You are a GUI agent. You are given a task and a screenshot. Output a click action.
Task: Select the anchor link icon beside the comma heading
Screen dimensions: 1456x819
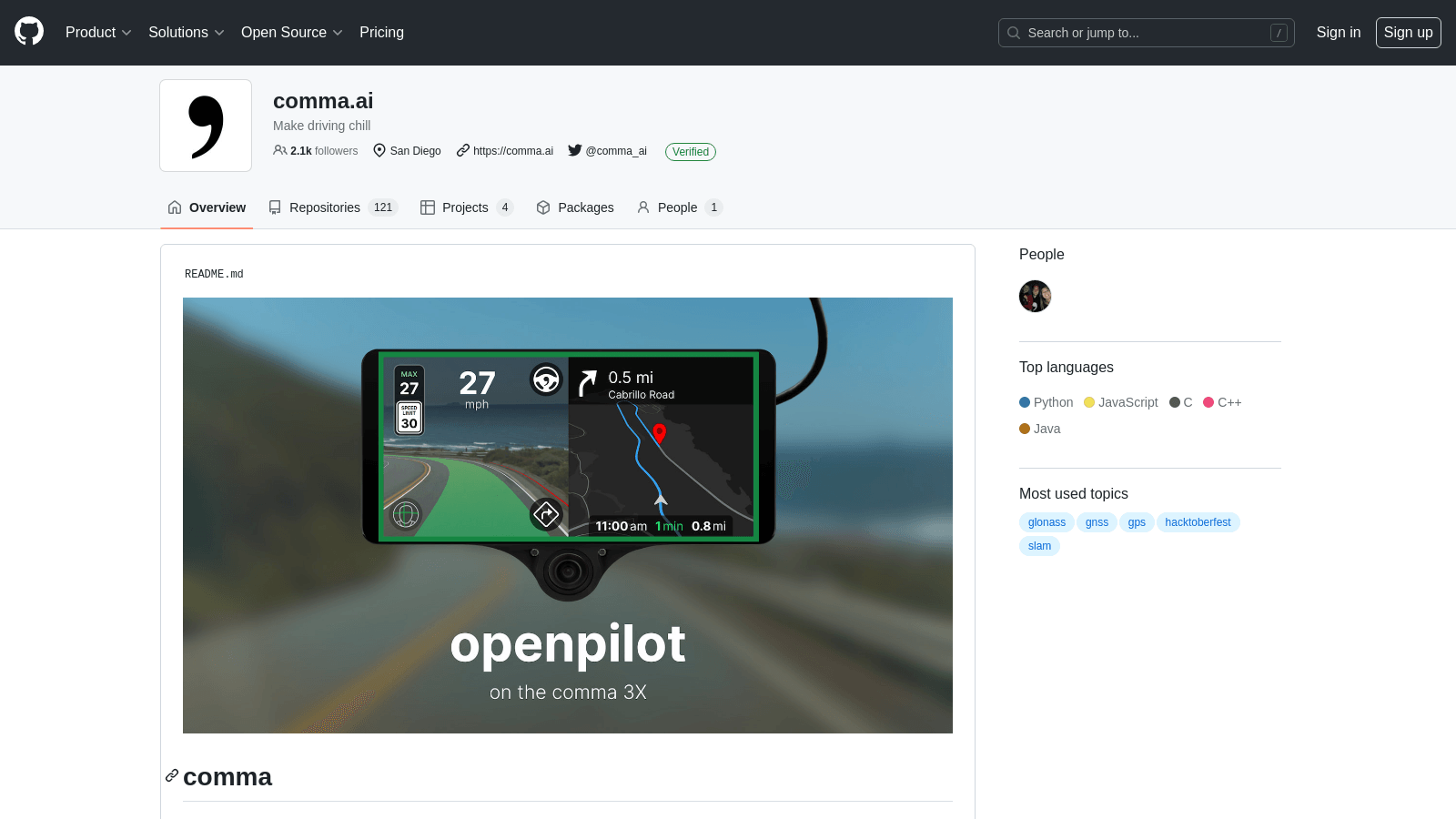point(172,776)
